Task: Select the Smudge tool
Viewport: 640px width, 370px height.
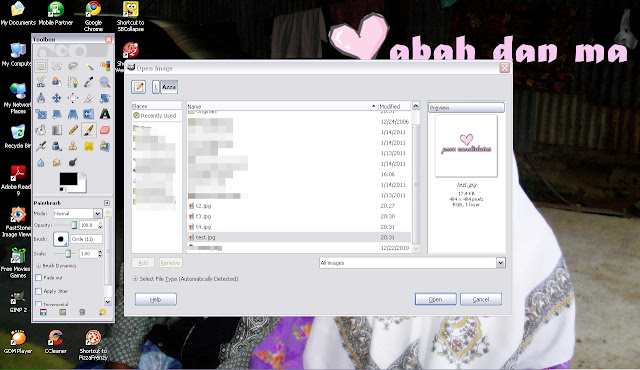Action: (57, 162)
